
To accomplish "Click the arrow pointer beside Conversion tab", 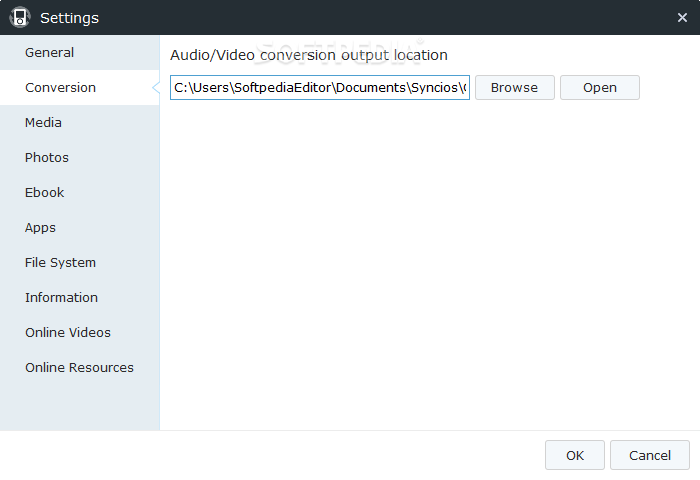I will click(156, 88).
